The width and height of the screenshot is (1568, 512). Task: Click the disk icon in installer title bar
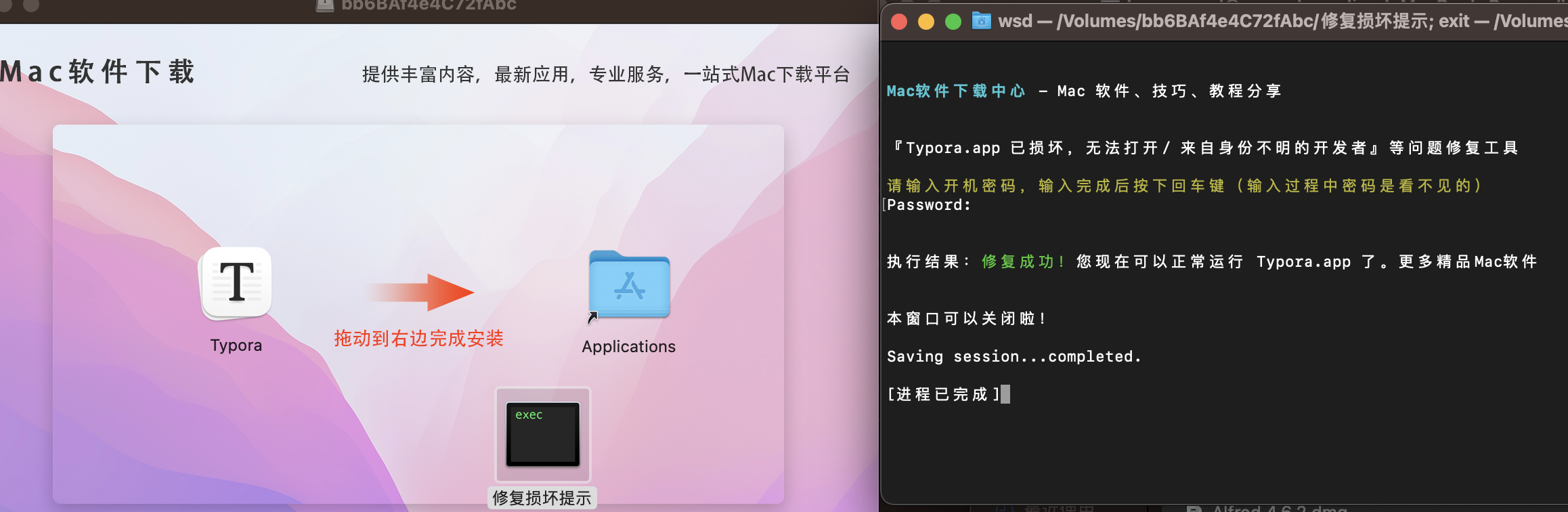(325, 5)
